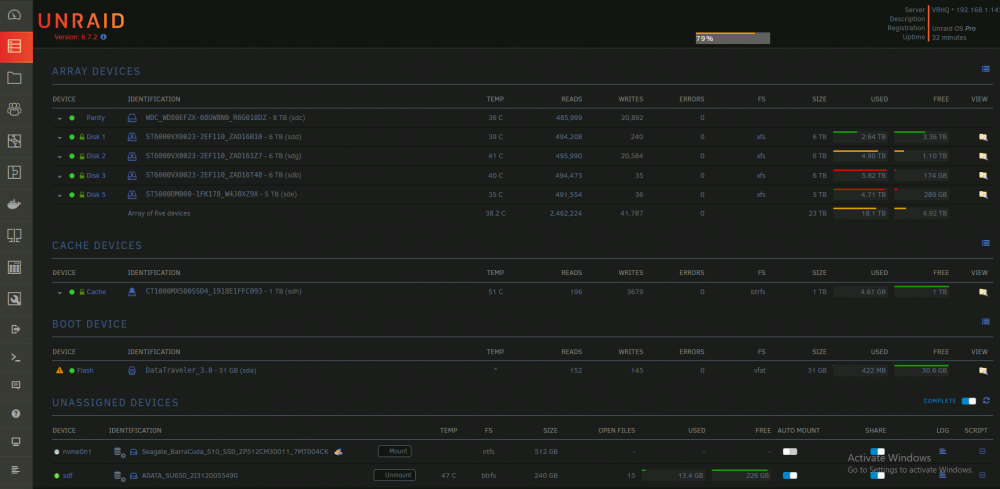Open the system Info monitor icon in sidebar
This screenshot has width=1000, height=489.
point(16,442)
